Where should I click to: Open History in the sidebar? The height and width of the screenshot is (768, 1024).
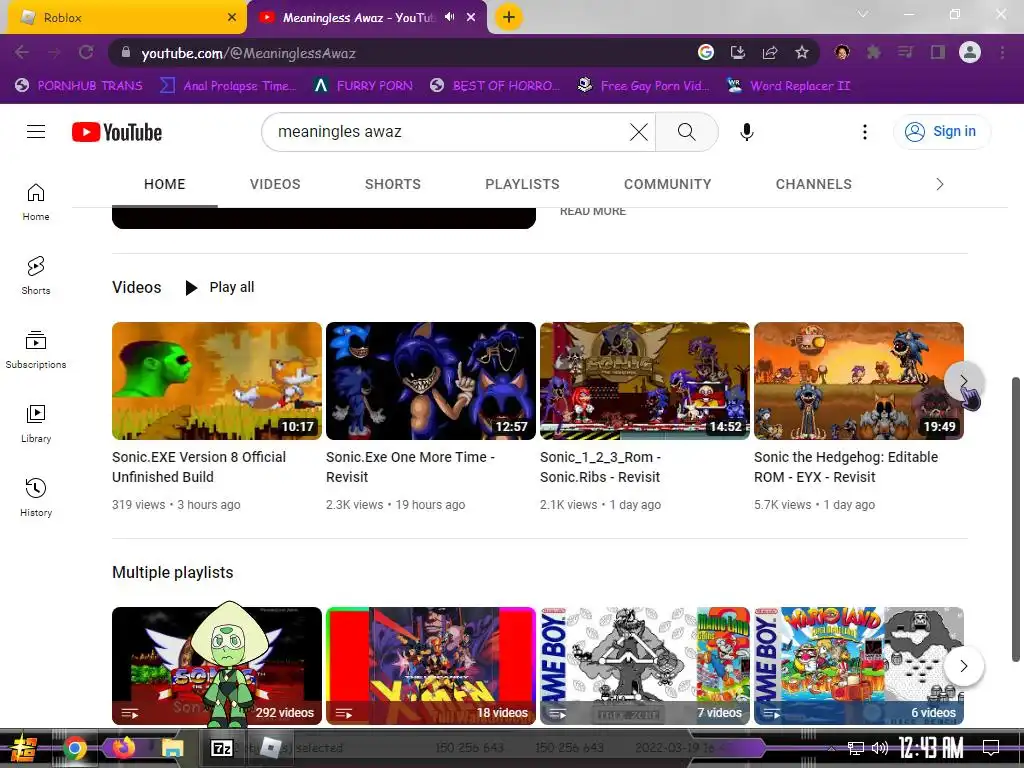click(x=36, y=498)
